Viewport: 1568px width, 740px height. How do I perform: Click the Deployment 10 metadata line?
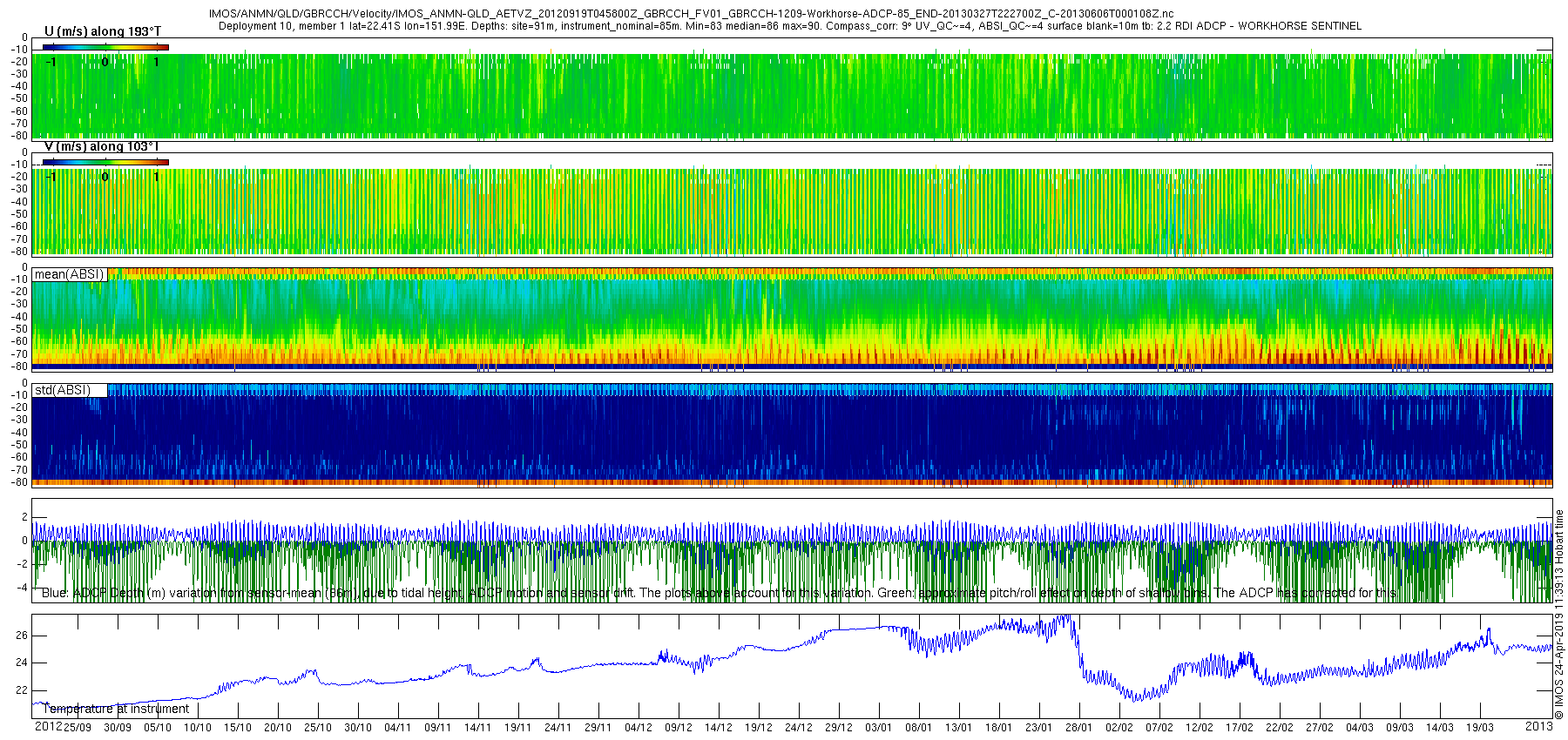pyautogui.click(x=789, y=26)
